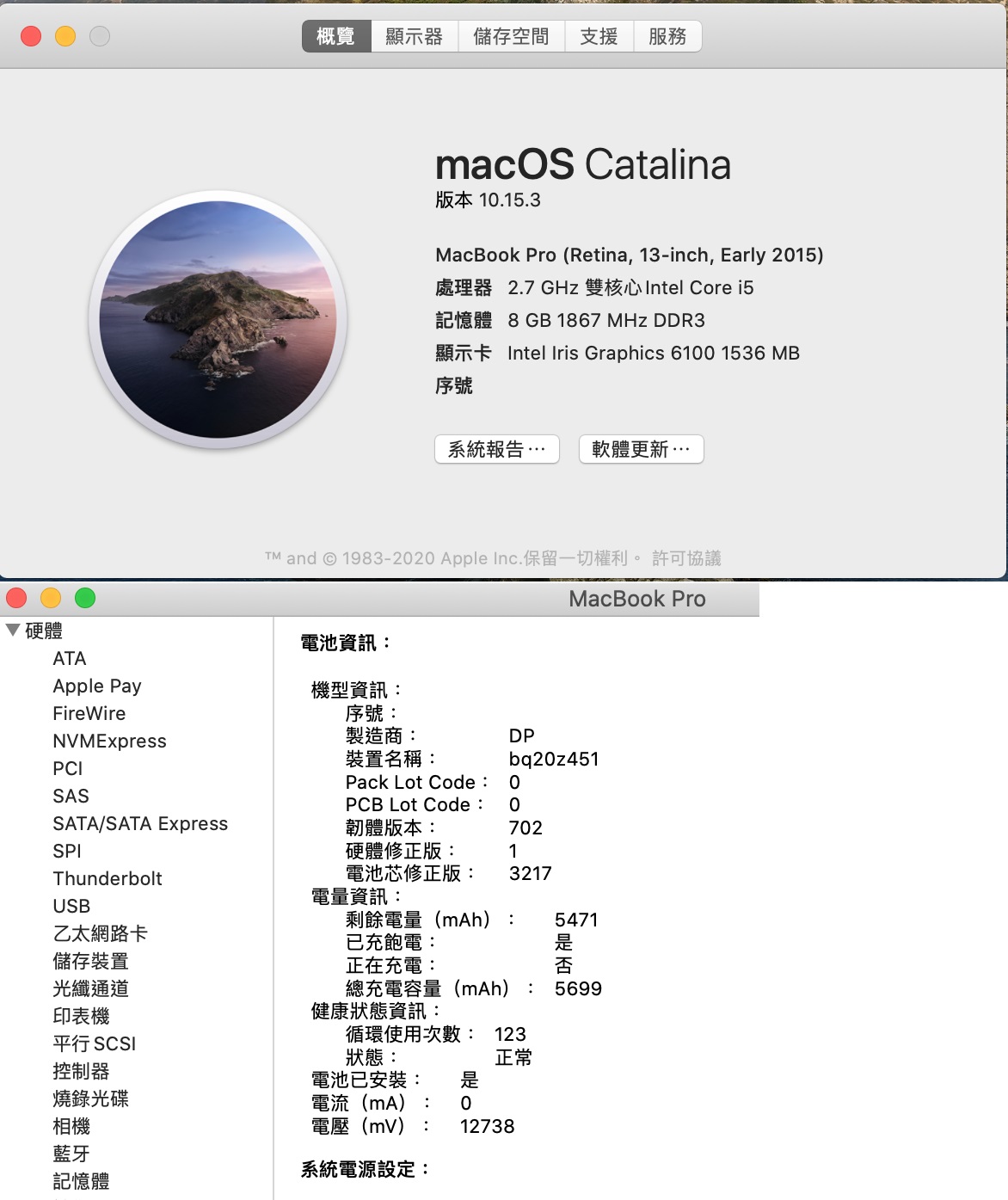Select 儲存裝置 in the sidebar
This screenshot has width=1008, height=1200.
pyautogui.click(x=91, y=962)
